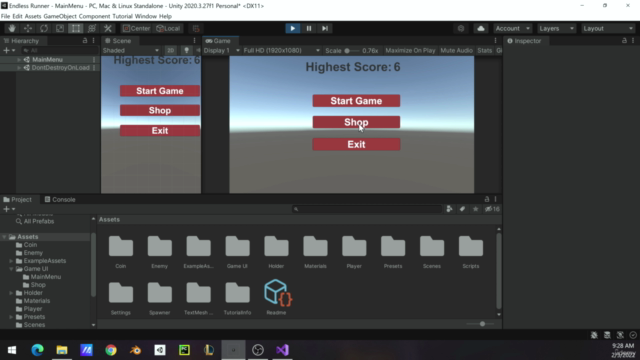The height and width of the screenshot is (360, 640).
Task: Click the Project search field
Action: coord(367,209)
